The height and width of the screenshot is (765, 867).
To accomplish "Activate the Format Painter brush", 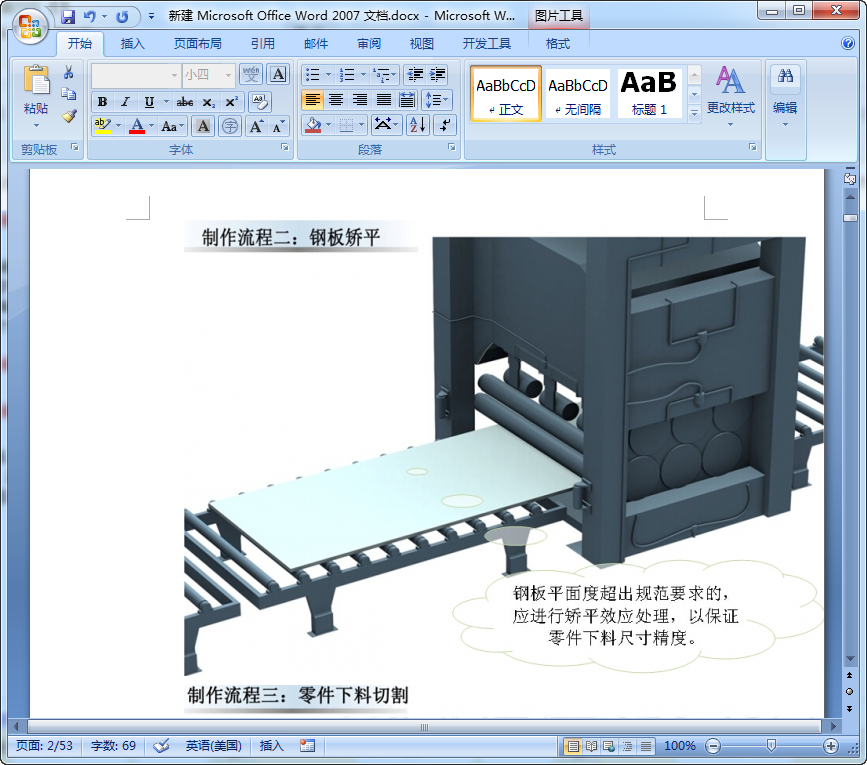I will click(x=69, y=116).
